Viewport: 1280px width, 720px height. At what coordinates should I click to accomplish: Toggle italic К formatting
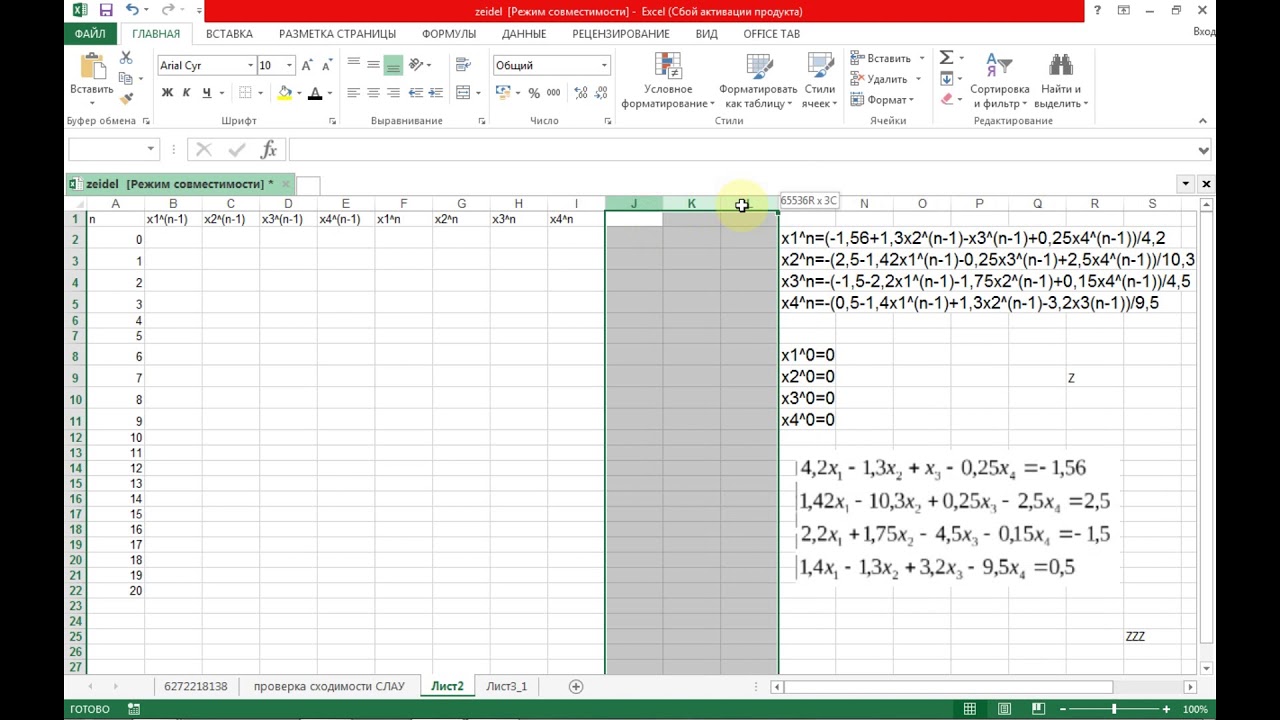[x=186, y=93]
